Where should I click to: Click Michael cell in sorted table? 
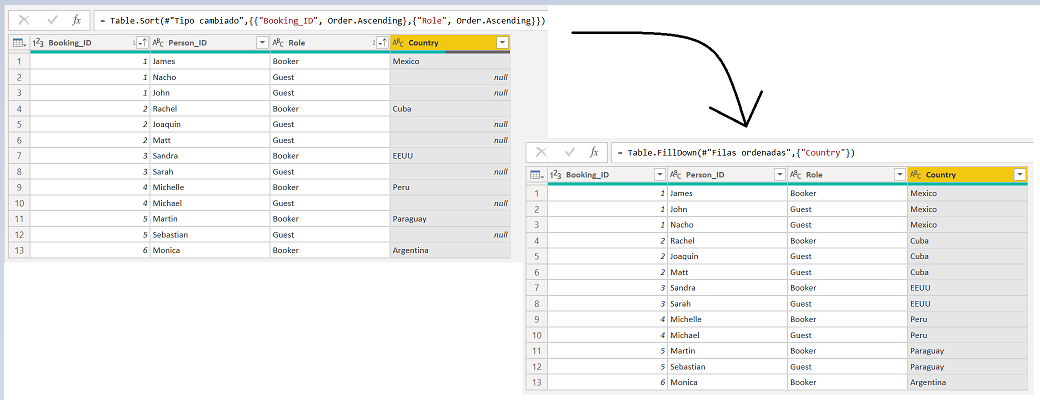210,203
